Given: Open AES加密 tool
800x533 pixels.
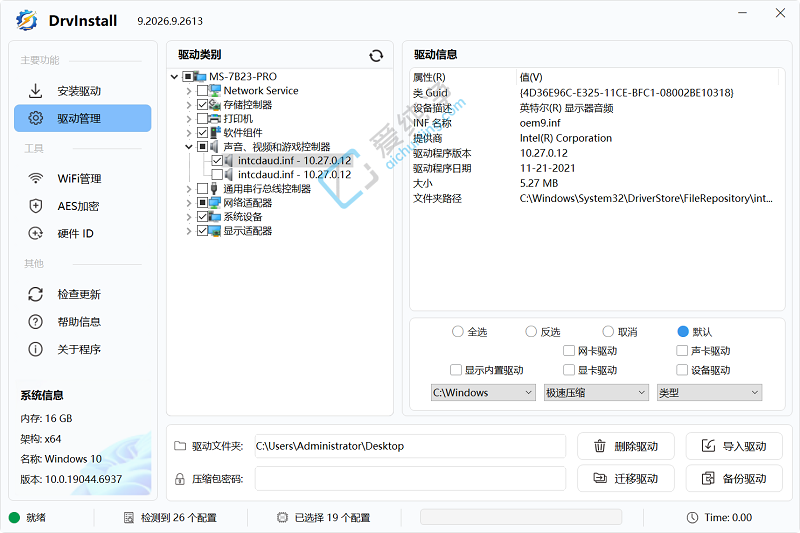Looking at the screenshot, I should 83,206.
